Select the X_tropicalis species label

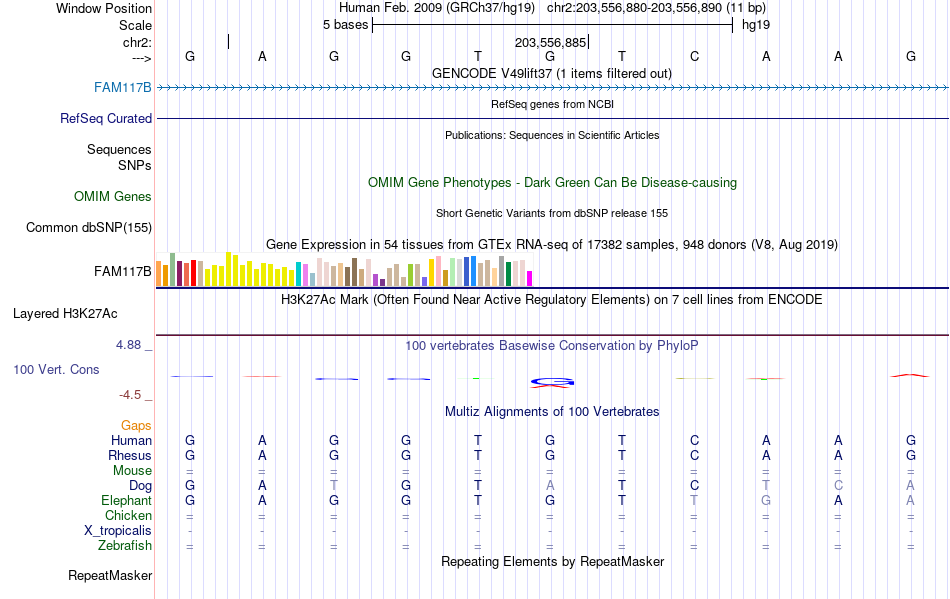tap(118, 531)
